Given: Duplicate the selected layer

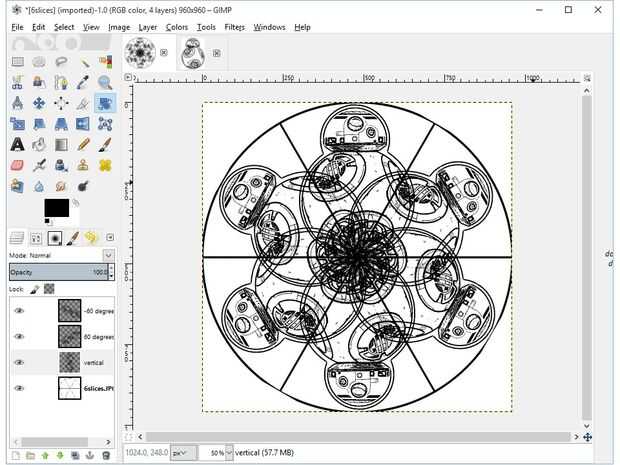Looking at the screenshot, I should coord(75,456).
